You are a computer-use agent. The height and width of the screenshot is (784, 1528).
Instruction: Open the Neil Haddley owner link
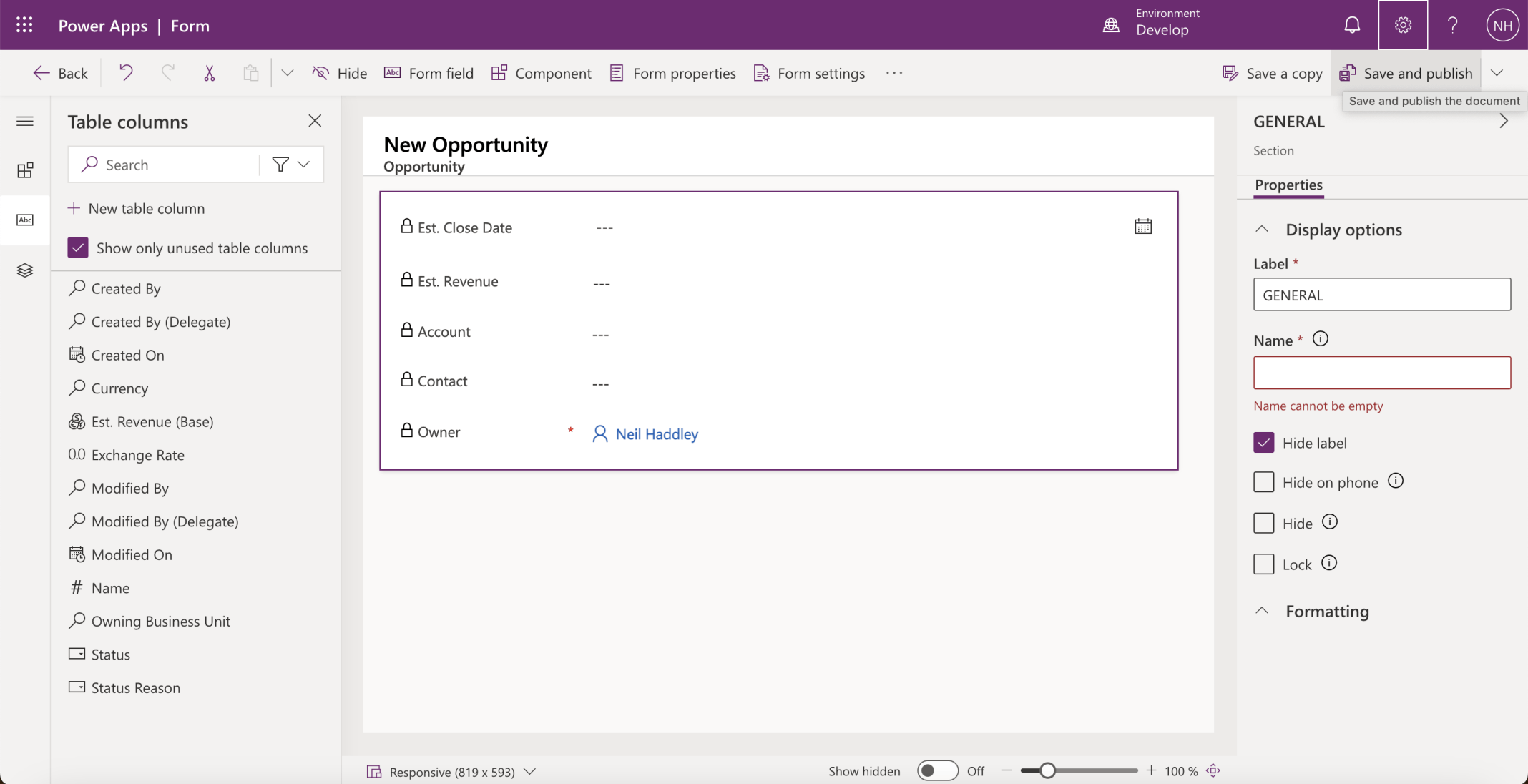click(x=656, y=434)
